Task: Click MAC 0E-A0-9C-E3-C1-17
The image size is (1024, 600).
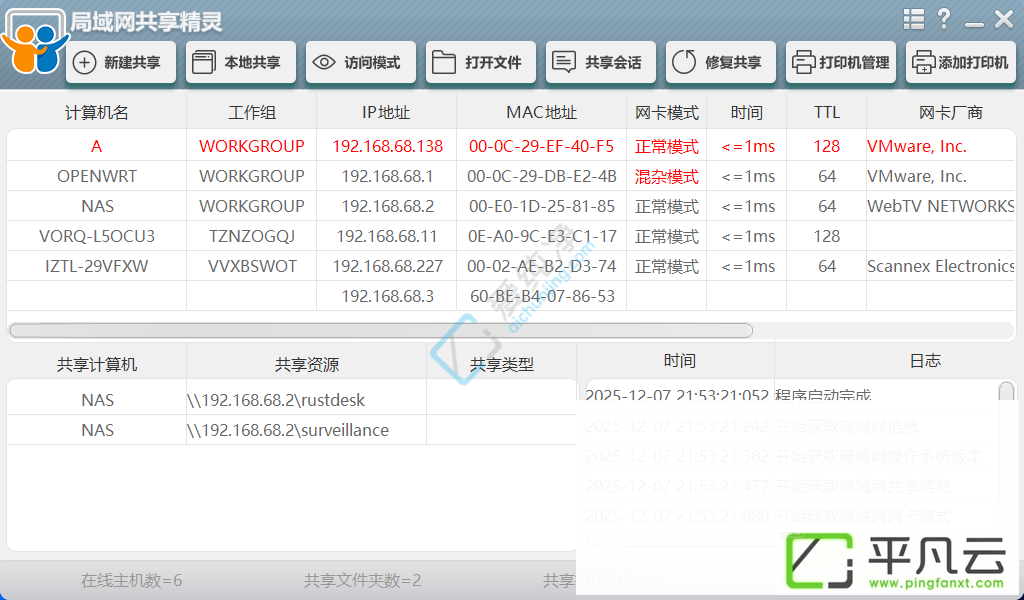Action: (541, 236)
